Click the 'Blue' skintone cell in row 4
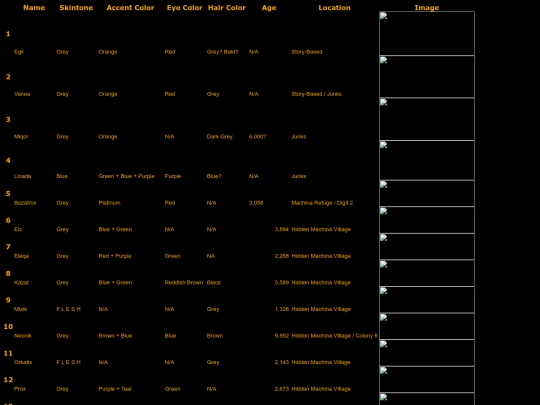Screen dimensions: 540x405 tap(62, 176)
